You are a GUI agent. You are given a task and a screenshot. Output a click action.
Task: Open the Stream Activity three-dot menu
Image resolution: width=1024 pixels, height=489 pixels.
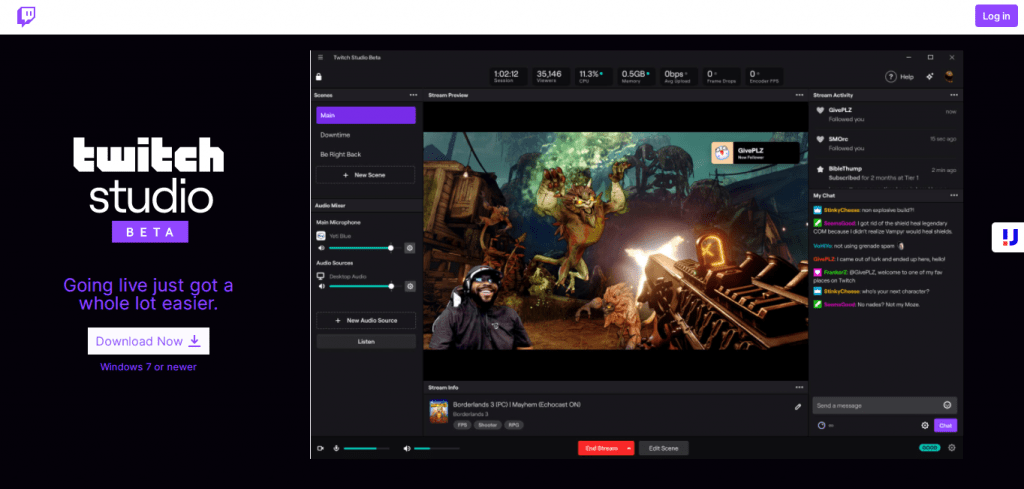point(953,95)
